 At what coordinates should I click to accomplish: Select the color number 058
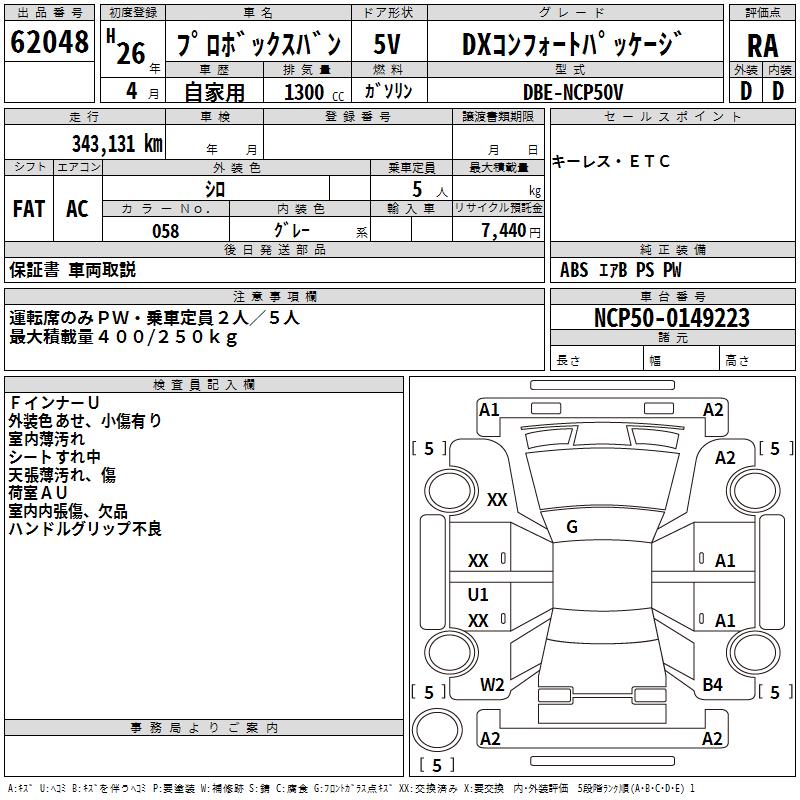coord(166,231)
